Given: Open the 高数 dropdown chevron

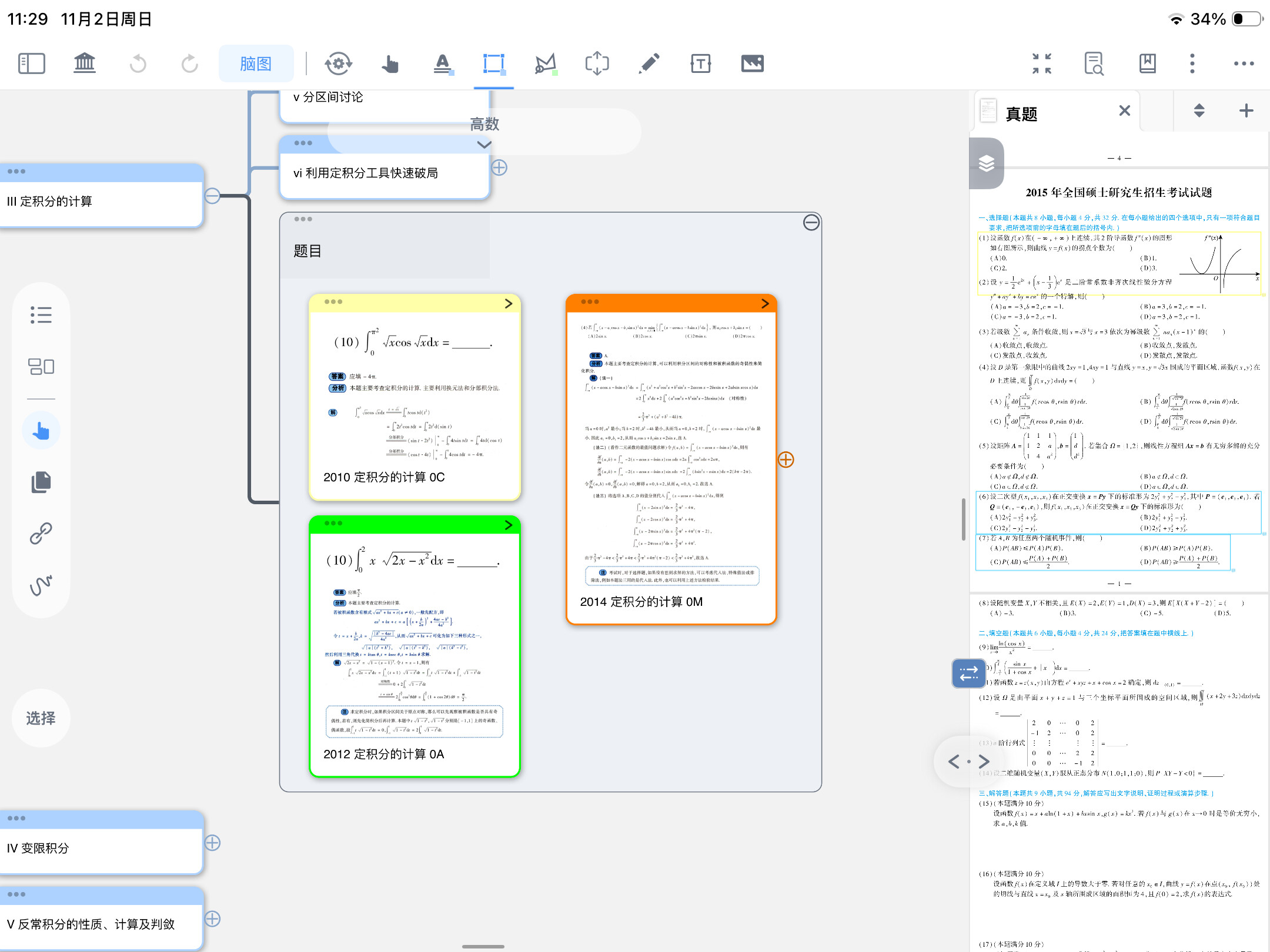Looking at the screenshot, I should (484, 145).
